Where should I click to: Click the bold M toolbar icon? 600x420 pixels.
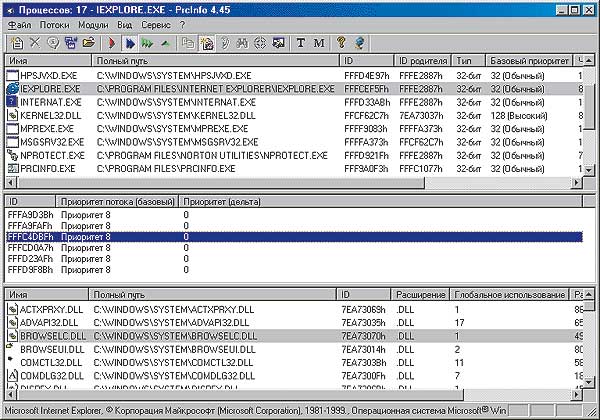[319, 43]
